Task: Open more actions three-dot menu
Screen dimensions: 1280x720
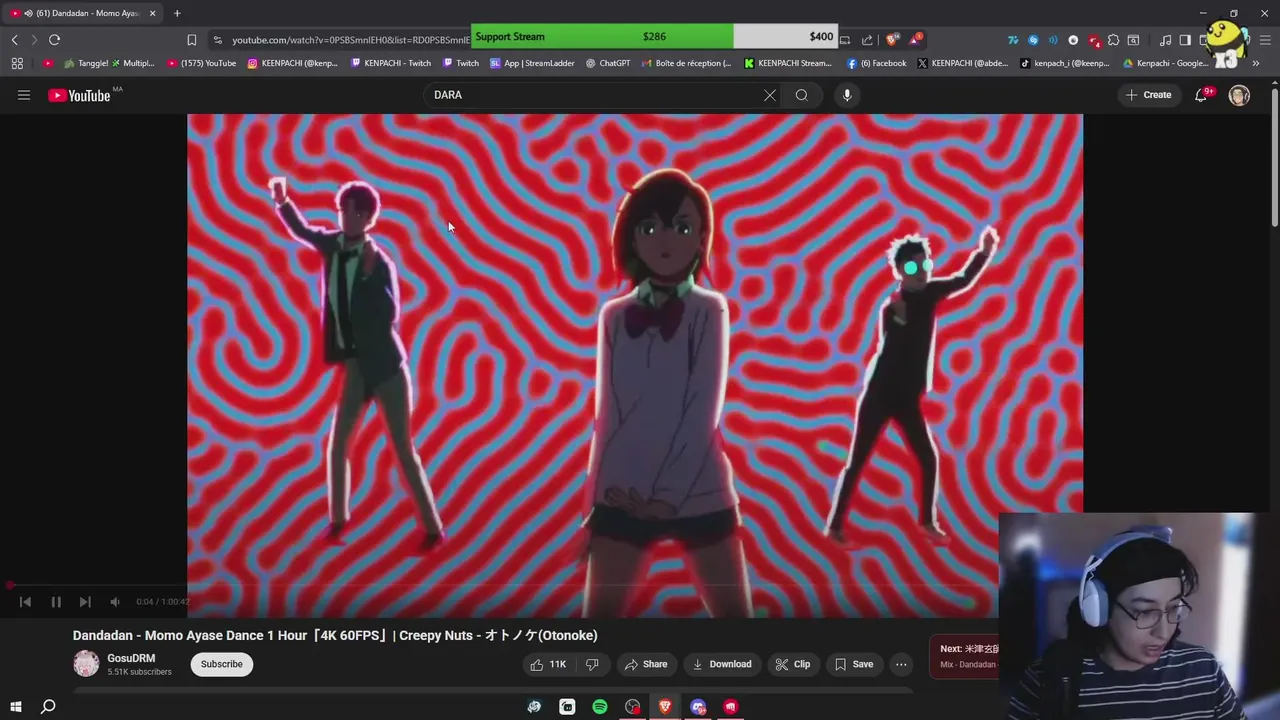Action: (901, 664)
